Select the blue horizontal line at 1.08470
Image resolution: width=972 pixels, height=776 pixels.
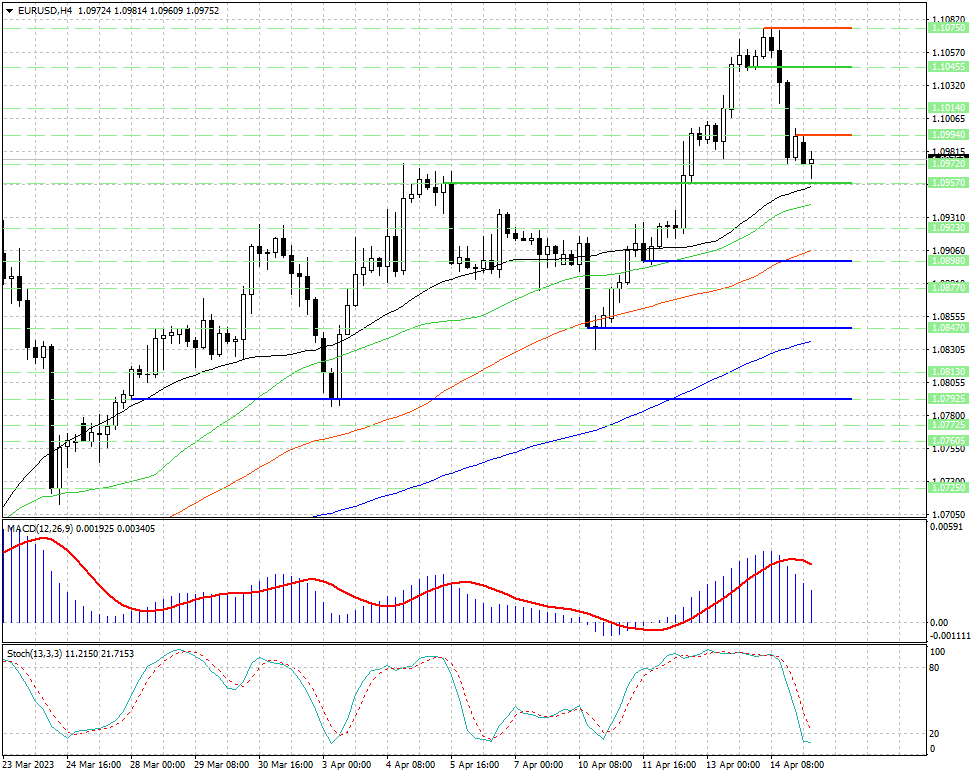[719, 328]
